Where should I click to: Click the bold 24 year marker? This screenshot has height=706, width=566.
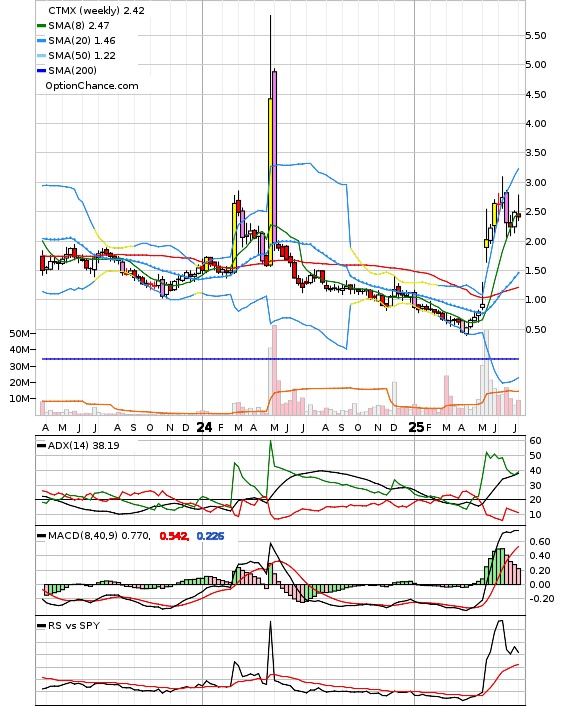click(204, 427)
